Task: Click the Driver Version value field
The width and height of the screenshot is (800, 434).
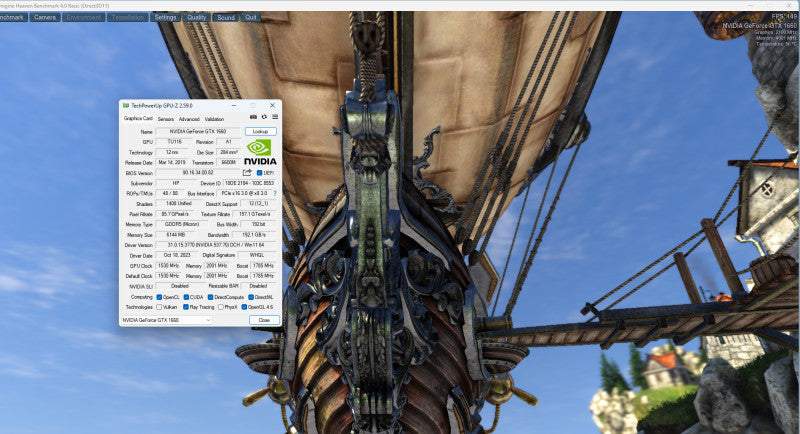Action: tap(216, 245)
